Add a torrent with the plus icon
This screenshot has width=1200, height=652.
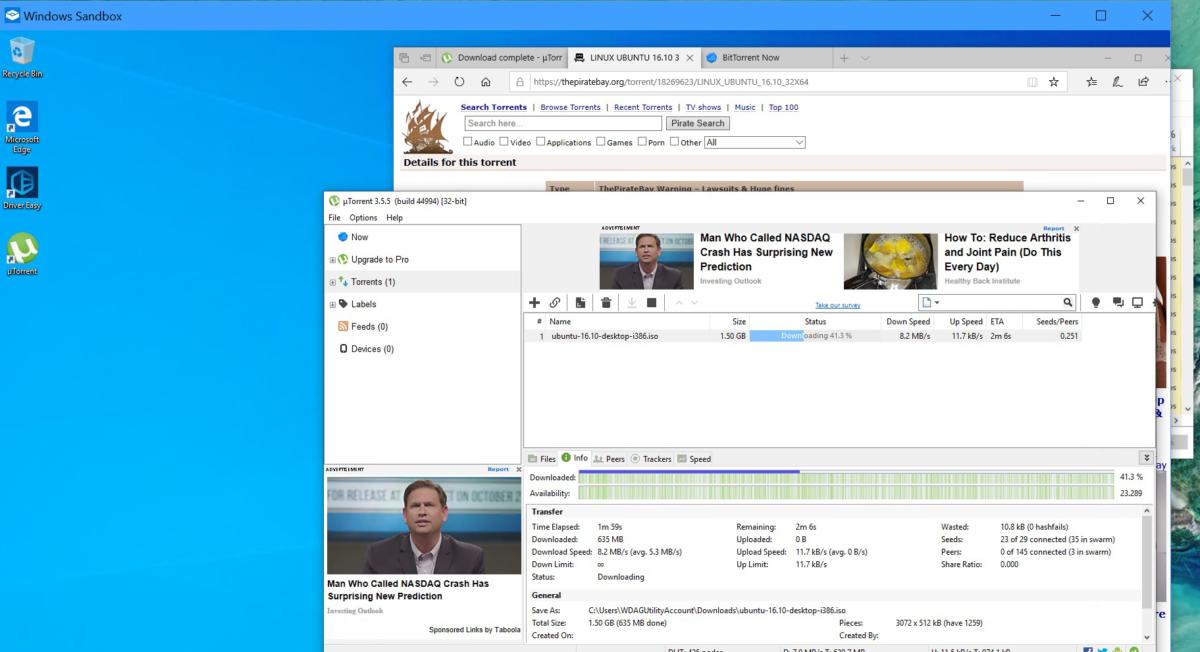coord(534,302)
